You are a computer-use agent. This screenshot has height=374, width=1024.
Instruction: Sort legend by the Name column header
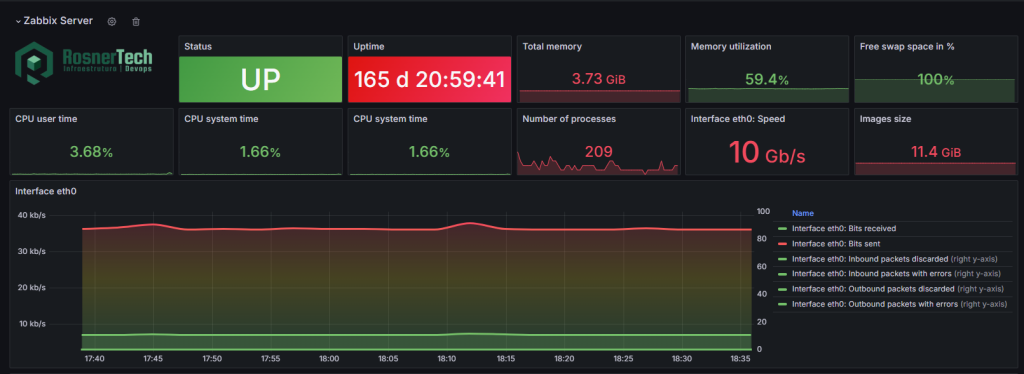pos(803,213)
